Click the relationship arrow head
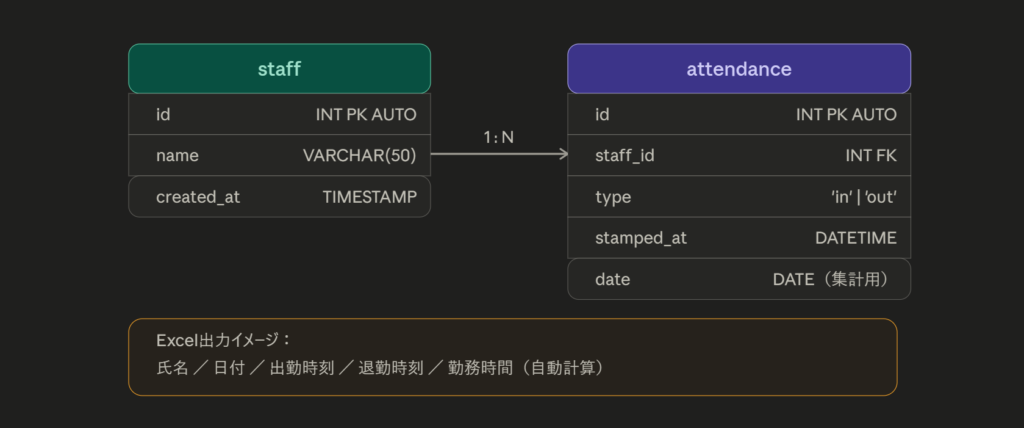This screenshot has width=1024, height=428. click(563, 154)
